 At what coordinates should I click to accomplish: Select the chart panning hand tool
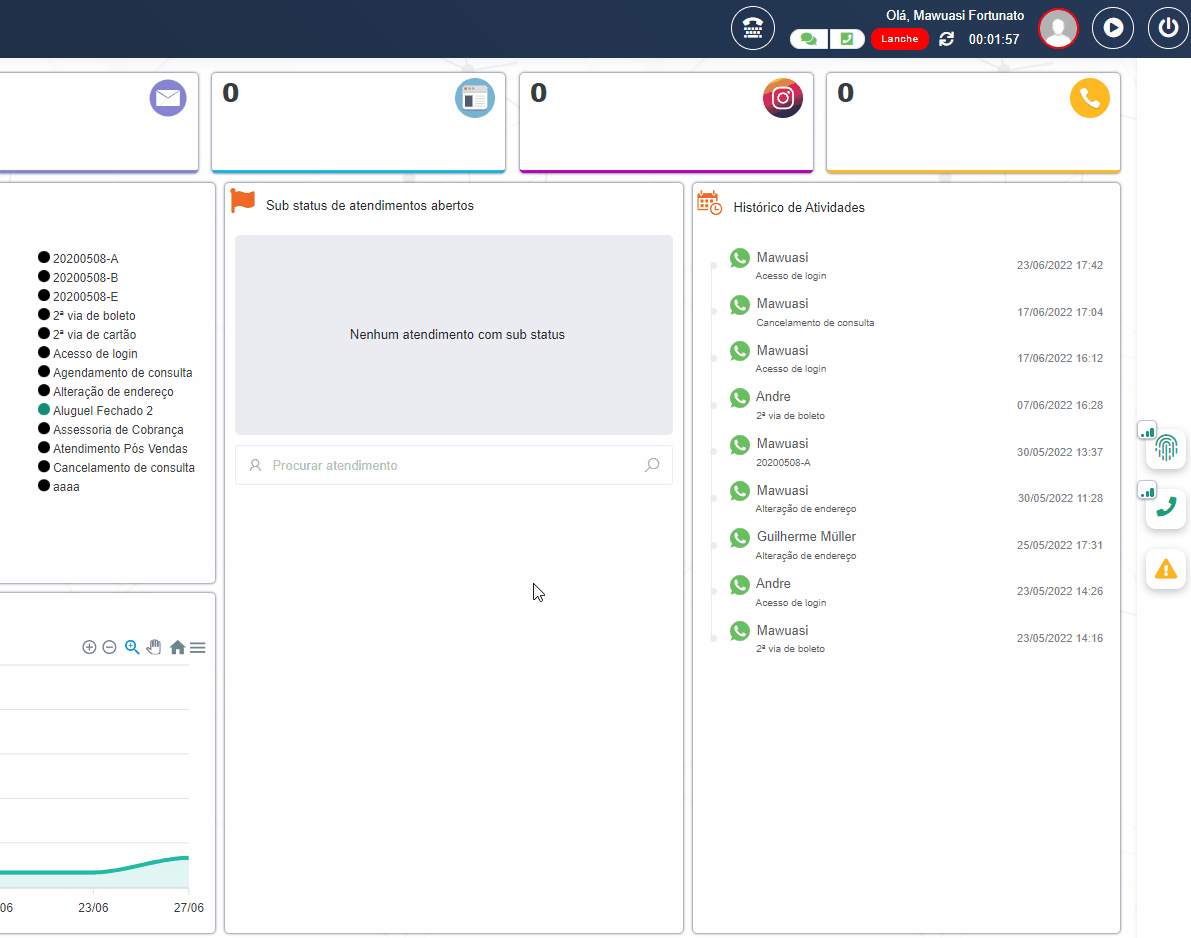coord(154,647)
